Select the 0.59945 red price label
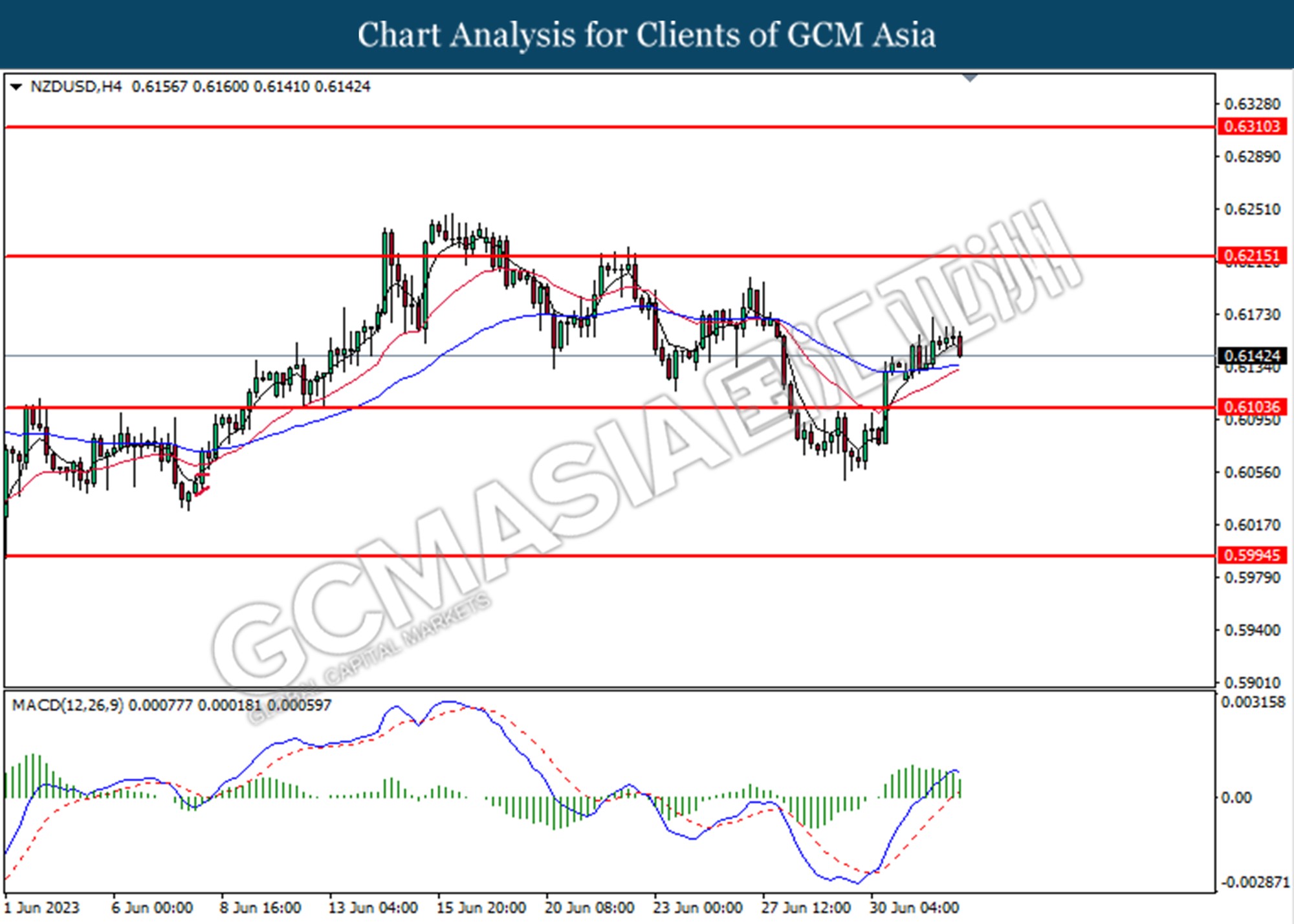1294x924 pixels. (1253, 555)
